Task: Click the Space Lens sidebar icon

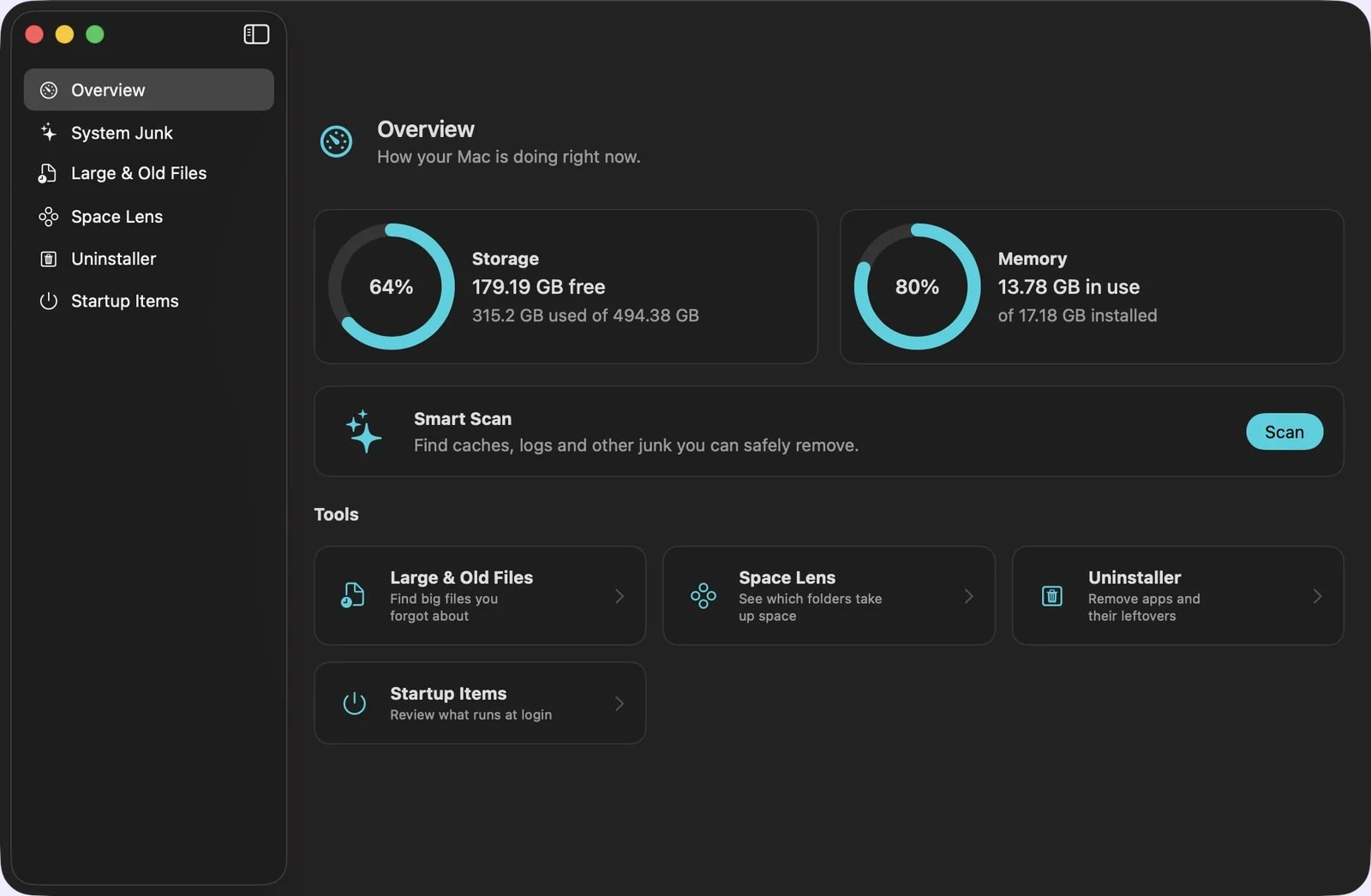Action: (x=49, y=217)
